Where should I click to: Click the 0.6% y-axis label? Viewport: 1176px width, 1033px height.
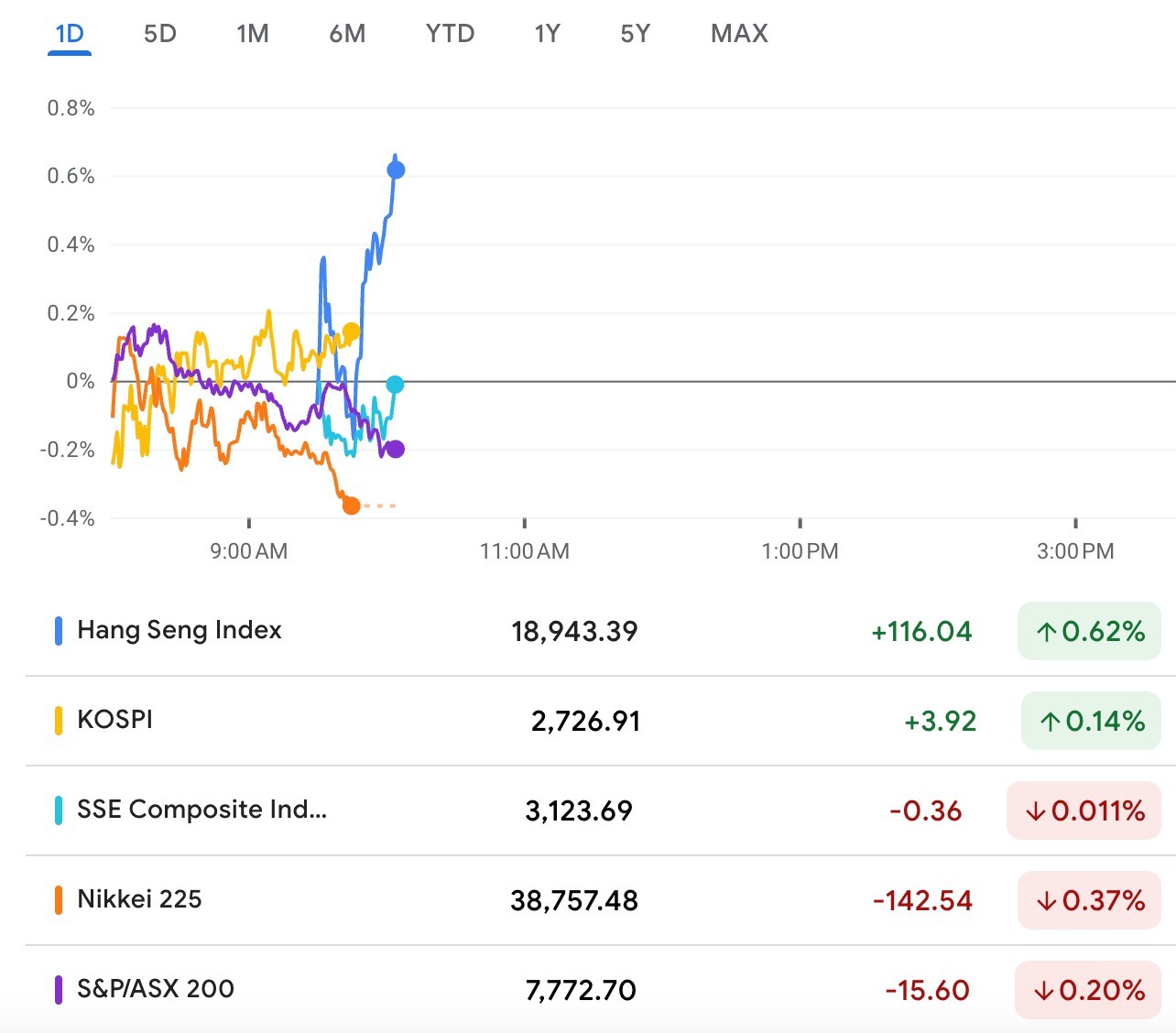pyautogui.click(x=71, y=176)
